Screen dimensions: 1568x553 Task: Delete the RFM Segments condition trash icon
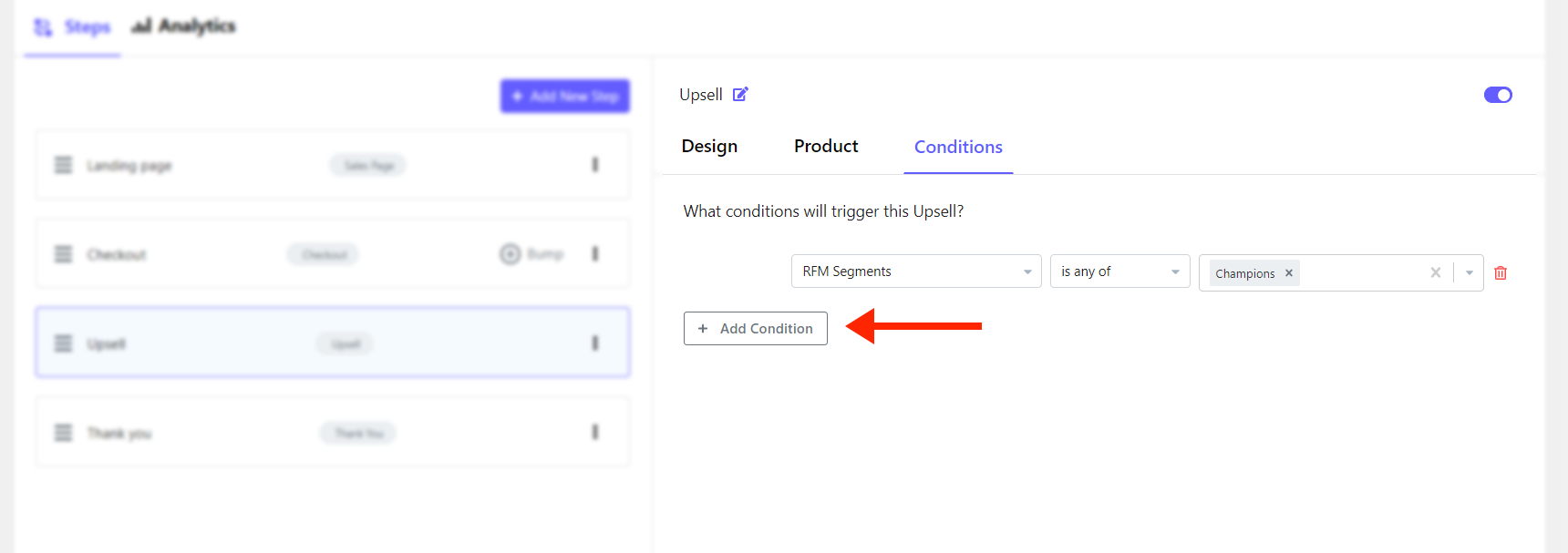pos(1501,272)
